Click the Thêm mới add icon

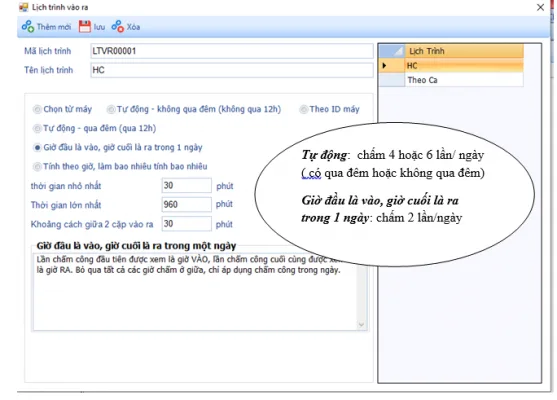tap(28, 27)
